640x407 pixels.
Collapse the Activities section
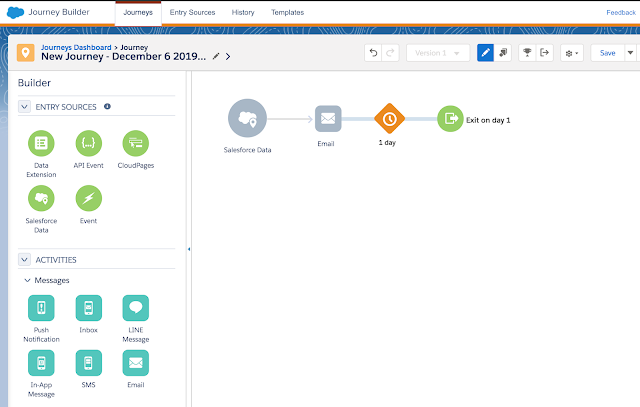[x=24, y=260]
